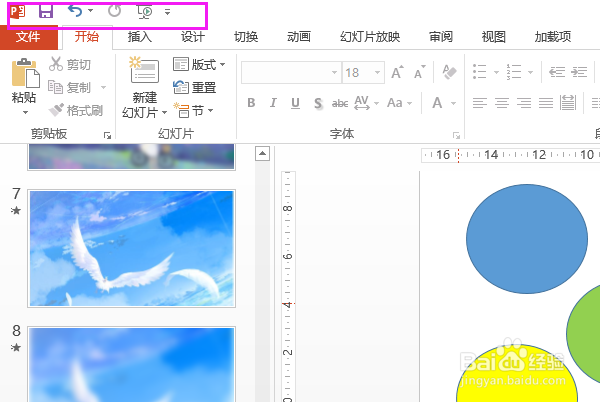Click slide panel scroll up arrow

tap(262, 154)
